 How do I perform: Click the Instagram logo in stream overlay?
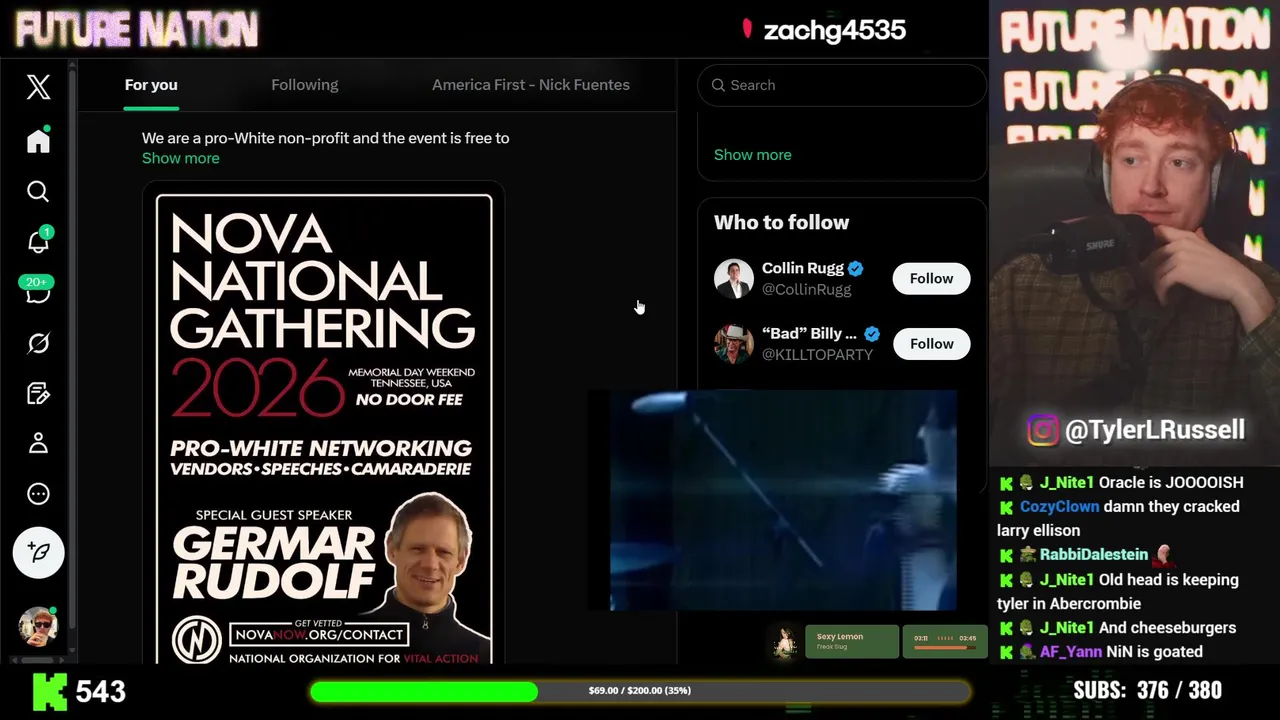tap(1042, 430)
